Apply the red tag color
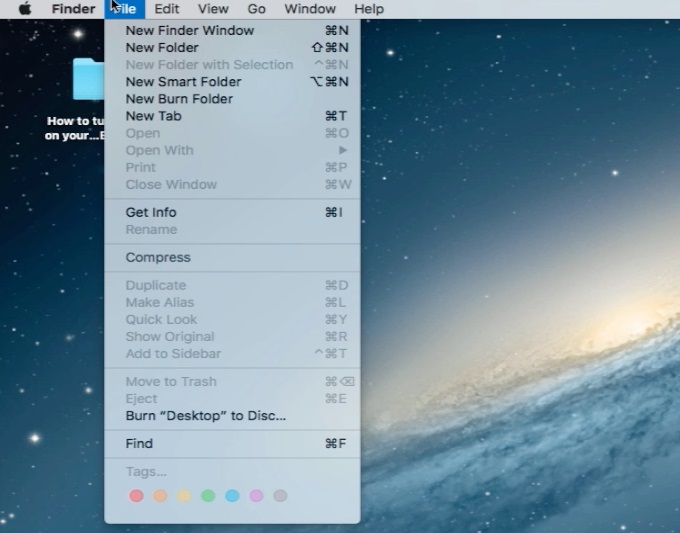680x533 pixels. [x=136, y=496]
